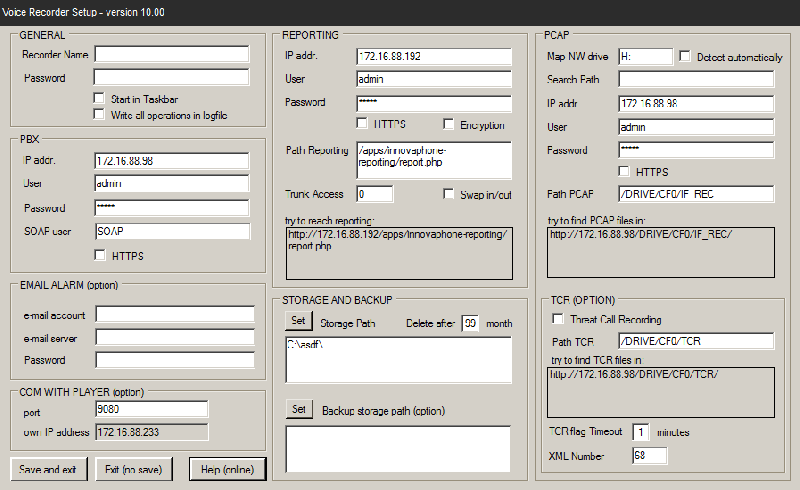Click the Backup storage path box
Image resolution: width=800 pixels, height=490 pixels.
pyautogui.click(x=398, y=449)
